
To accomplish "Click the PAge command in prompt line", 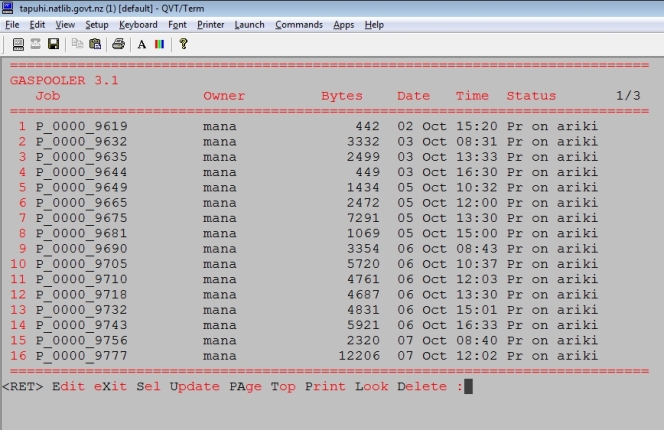I will click(x=245, y=386).
